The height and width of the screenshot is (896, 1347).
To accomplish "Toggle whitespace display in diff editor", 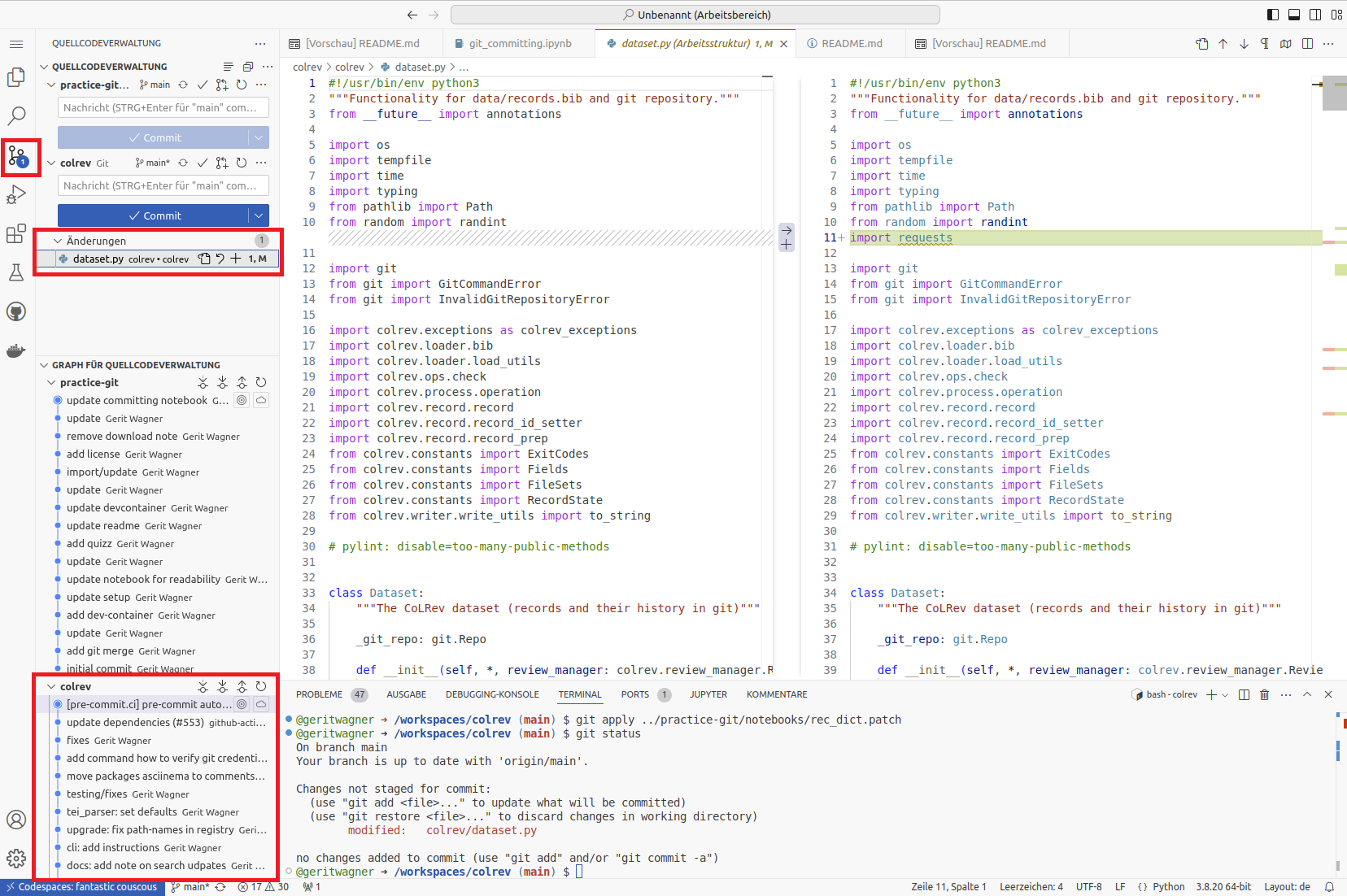I will (1264, 44).
